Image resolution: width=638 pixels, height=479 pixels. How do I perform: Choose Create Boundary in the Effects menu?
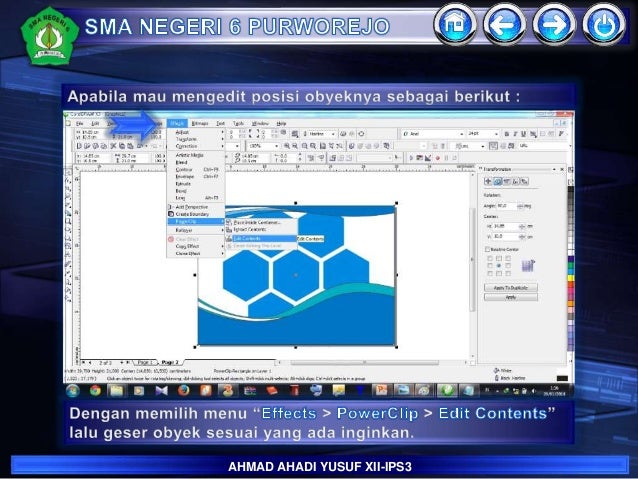point(196,214)
